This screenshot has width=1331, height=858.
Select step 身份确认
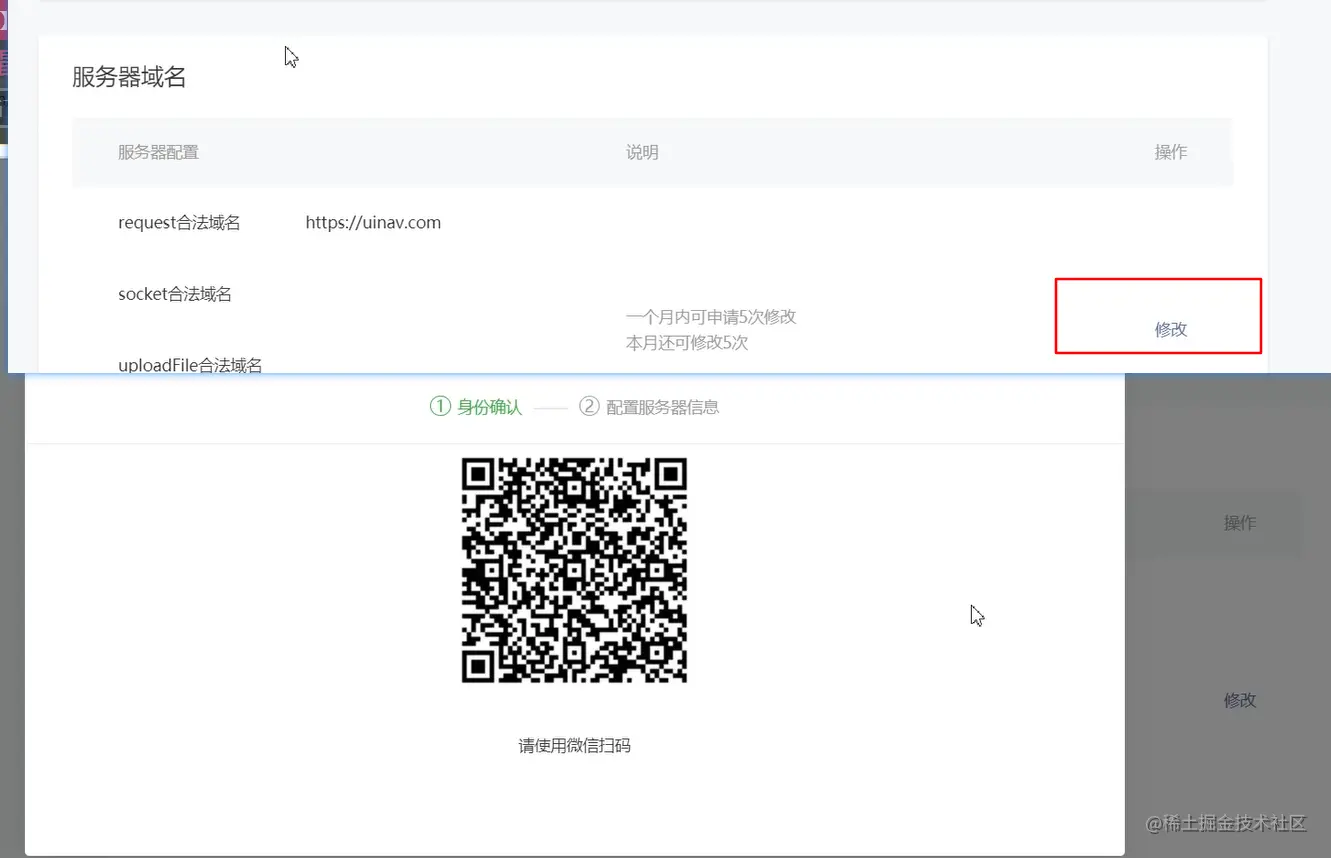[476, 407]
